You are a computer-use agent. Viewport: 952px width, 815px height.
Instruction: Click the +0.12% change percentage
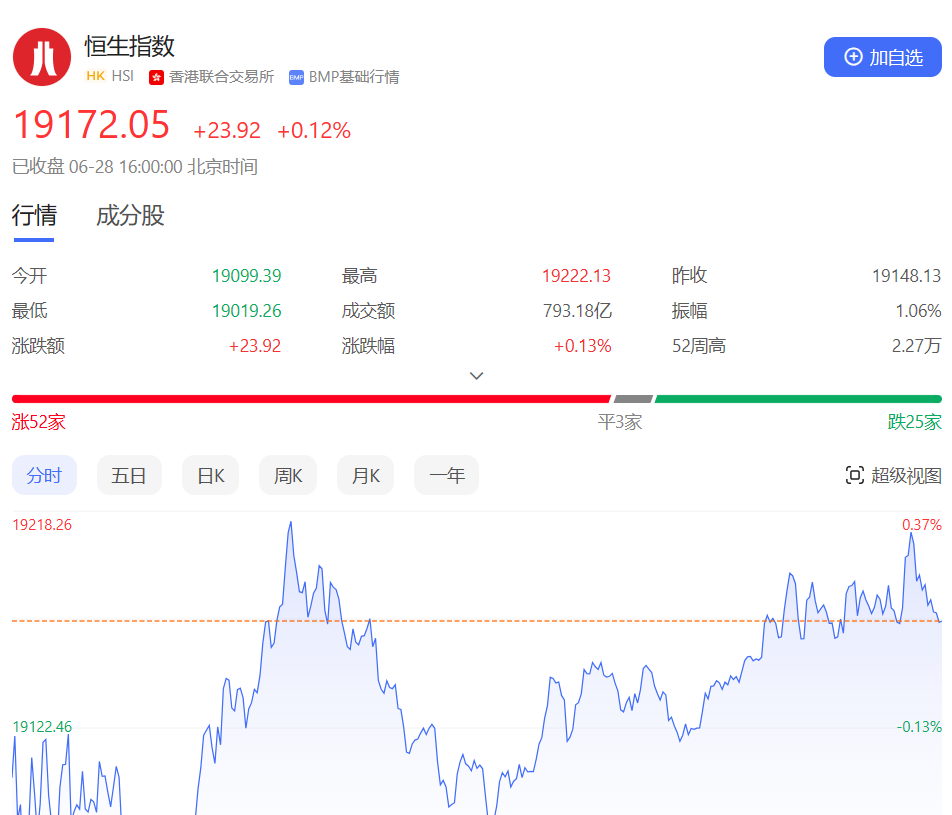click(314, 131)
